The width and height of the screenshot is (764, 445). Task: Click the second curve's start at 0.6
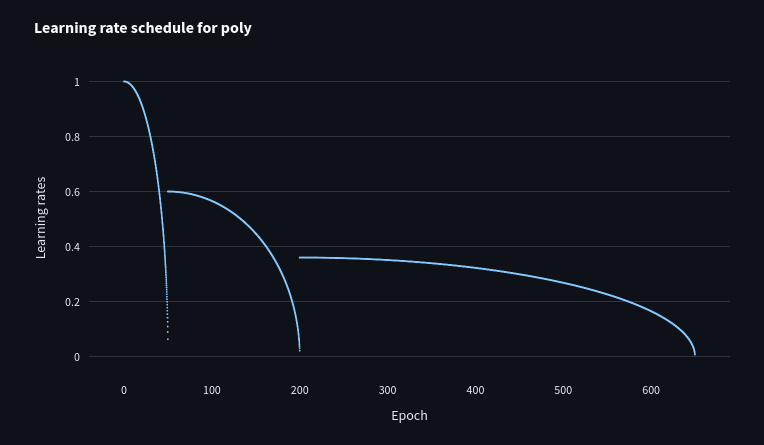coord(169,191)
